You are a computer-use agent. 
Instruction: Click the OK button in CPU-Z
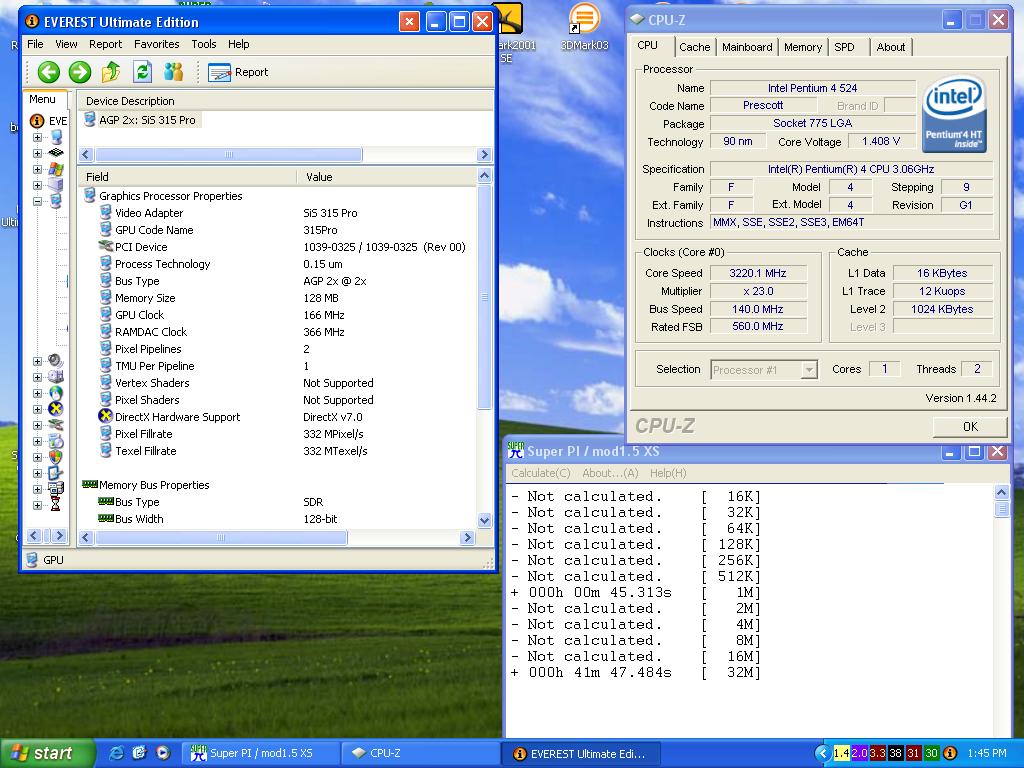coord(970,426)
